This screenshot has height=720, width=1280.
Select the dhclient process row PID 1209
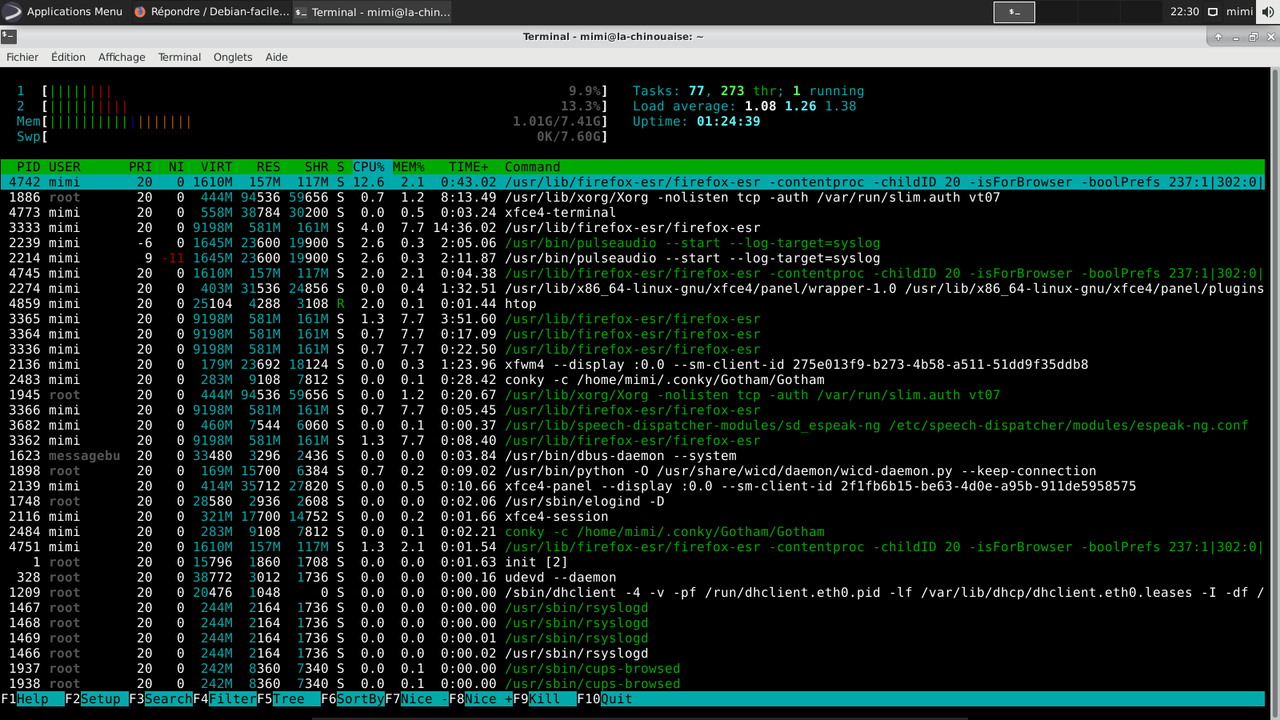click(x=632, y=593)
